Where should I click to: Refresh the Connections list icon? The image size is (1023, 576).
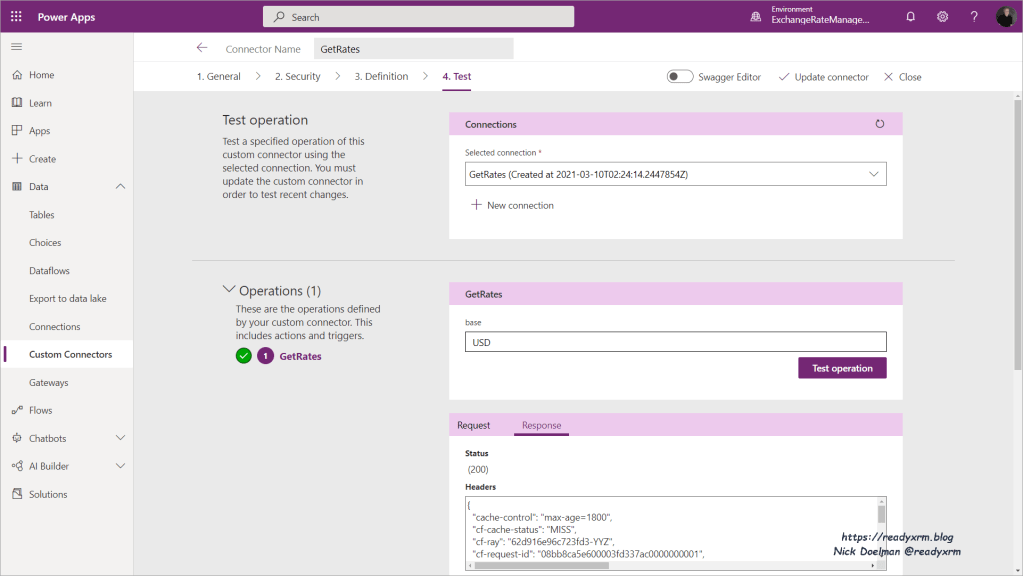click(880, 124)
